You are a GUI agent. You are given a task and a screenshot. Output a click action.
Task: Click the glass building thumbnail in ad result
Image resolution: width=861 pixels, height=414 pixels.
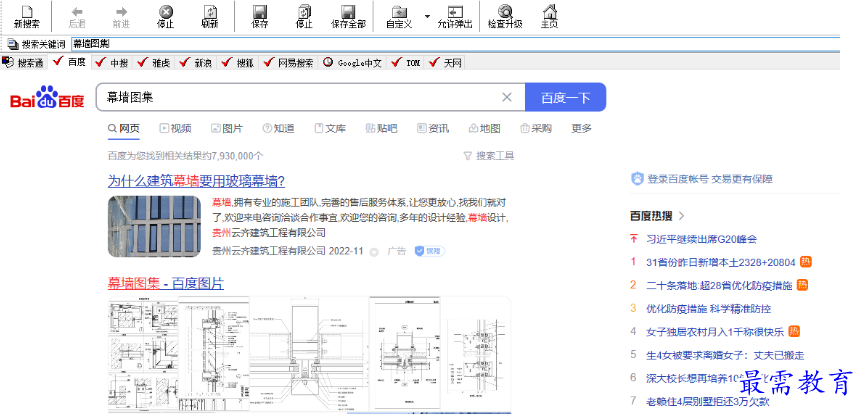(x=154, y=226)
